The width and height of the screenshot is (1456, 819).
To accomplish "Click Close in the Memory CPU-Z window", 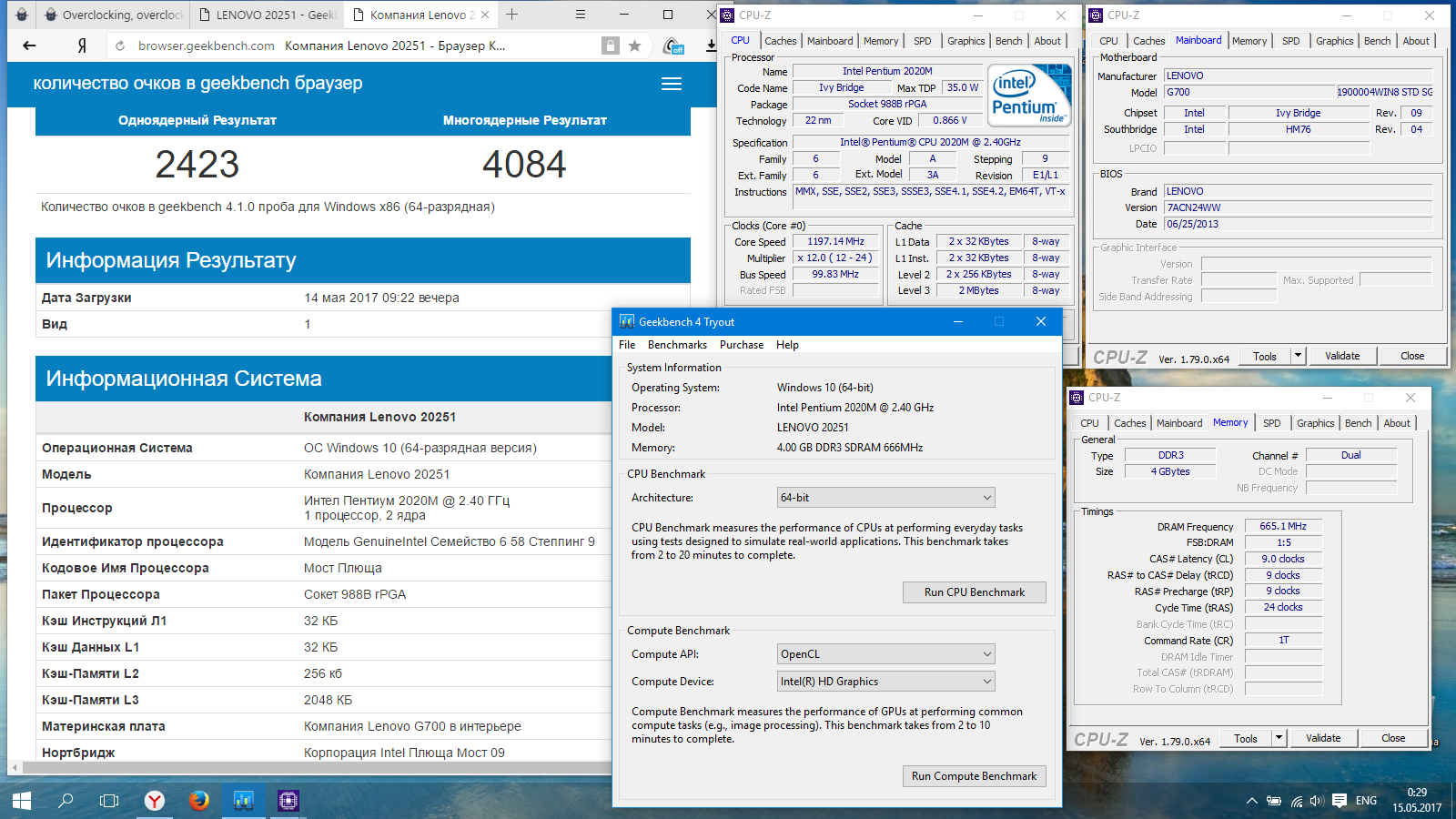I will coord(1393,739).
